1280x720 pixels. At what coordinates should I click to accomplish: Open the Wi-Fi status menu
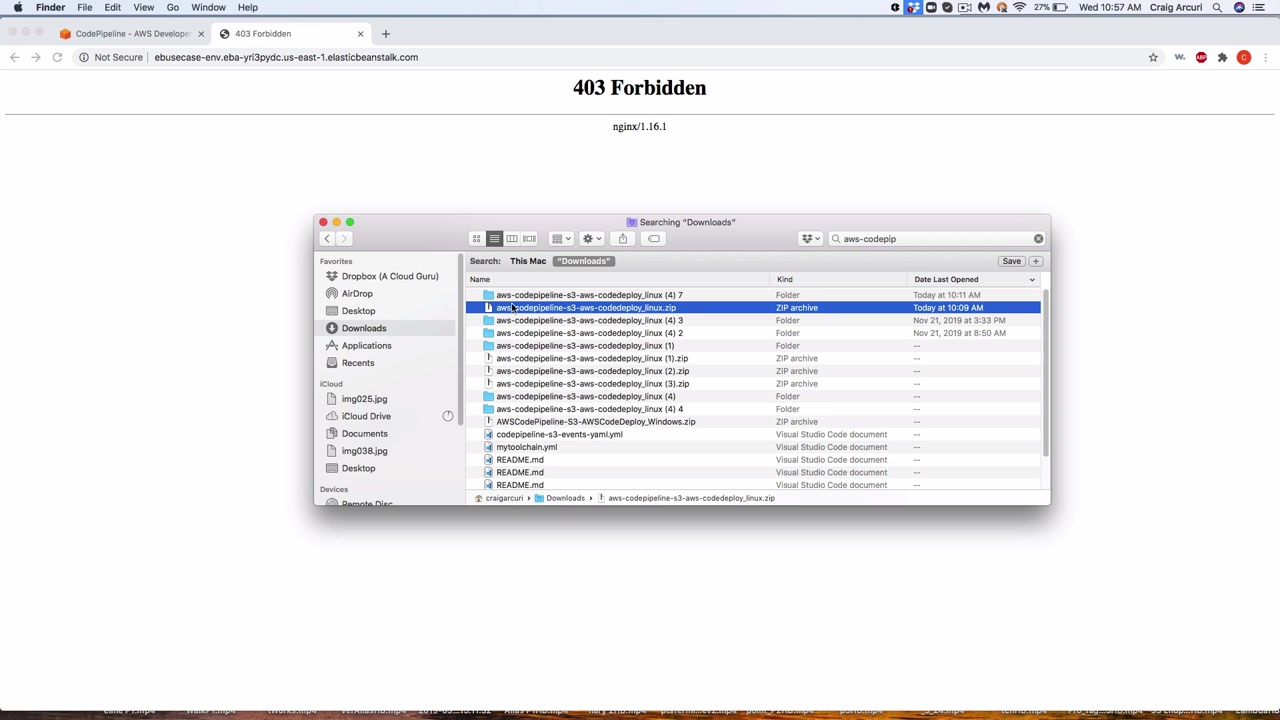pyautogui.click(x=1019, y=7)
